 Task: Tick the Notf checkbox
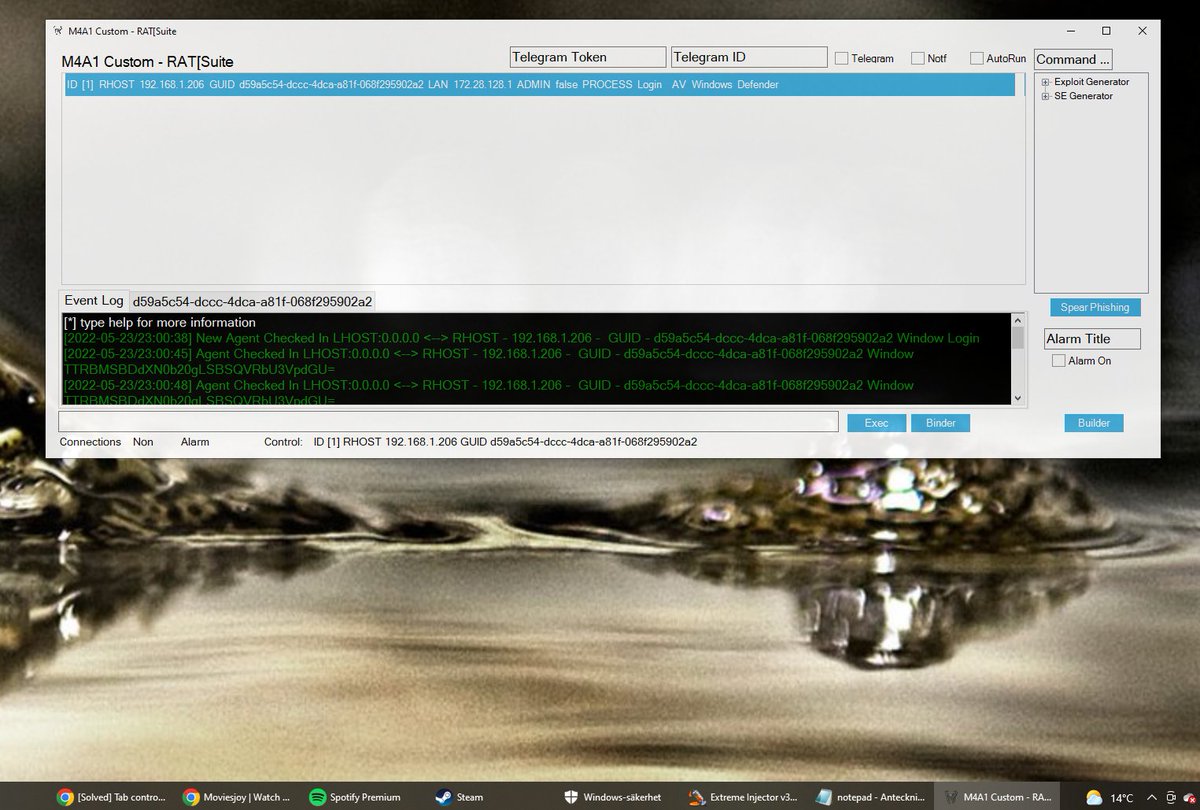[917, 58]
